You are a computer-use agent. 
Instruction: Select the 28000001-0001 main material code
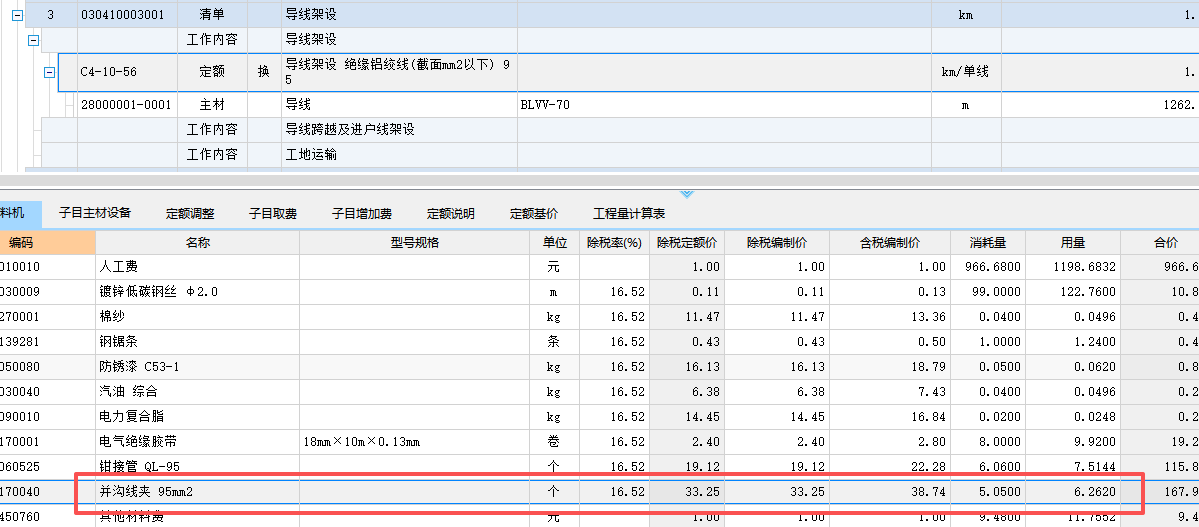point(127,105)
